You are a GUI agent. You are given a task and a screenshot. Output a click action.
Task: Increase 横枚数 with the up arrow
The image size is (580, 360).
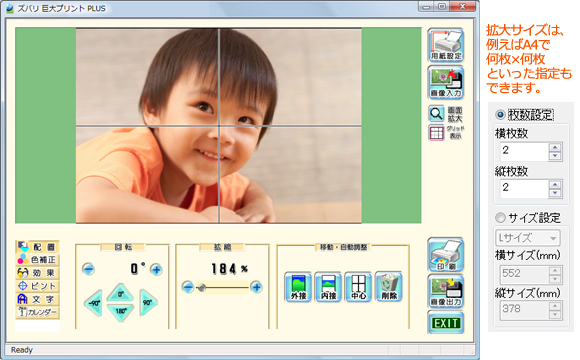[555, 147]
